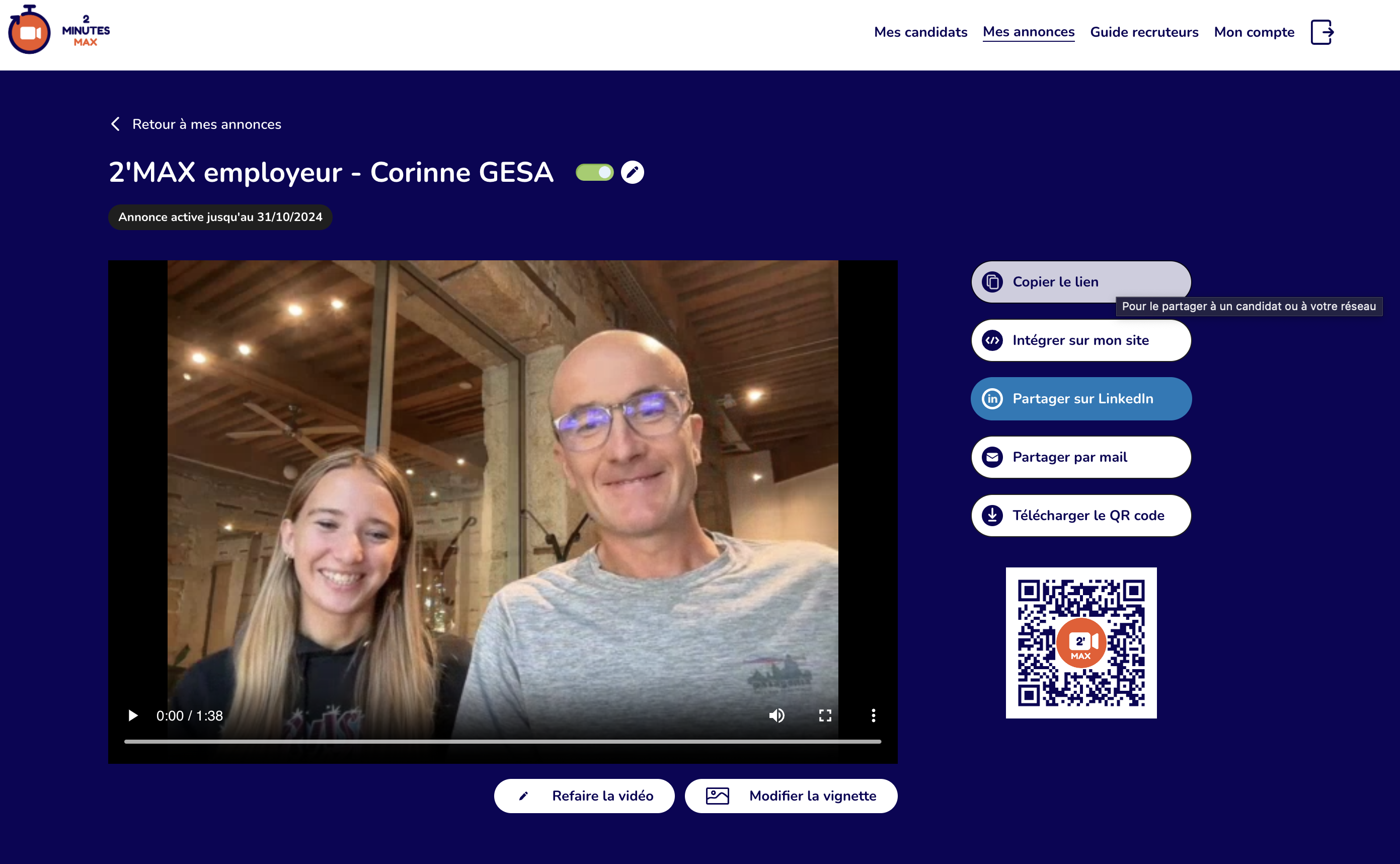Click the pencil edit icon beside title
Viewport: 1400px width, 864px height.
click(632, 172)
